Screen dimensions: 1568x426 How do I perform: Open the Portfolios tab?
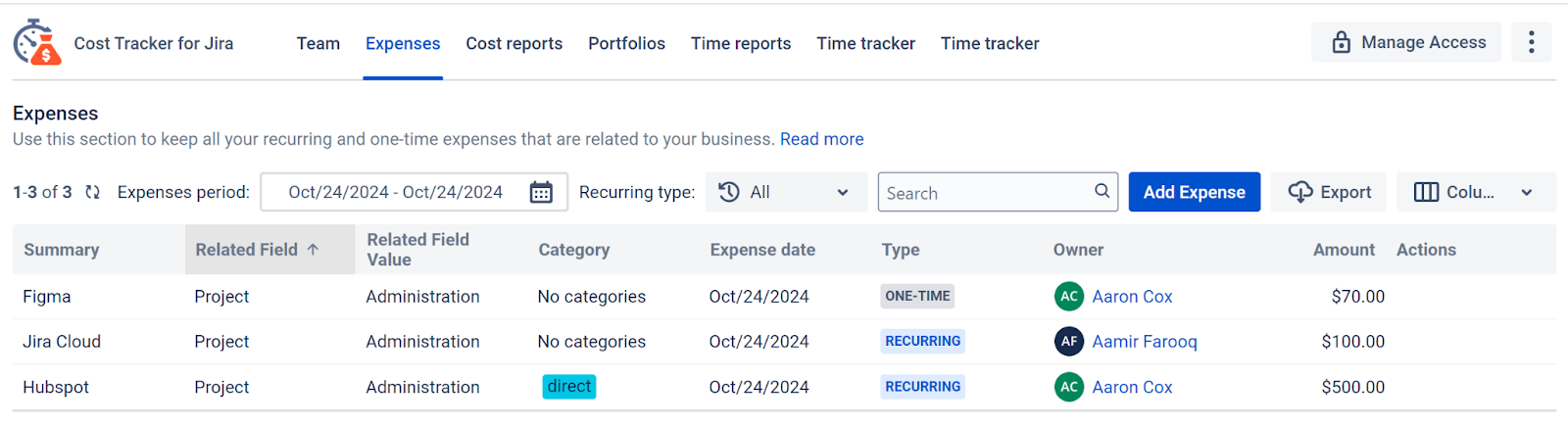[x=626, y=43]
